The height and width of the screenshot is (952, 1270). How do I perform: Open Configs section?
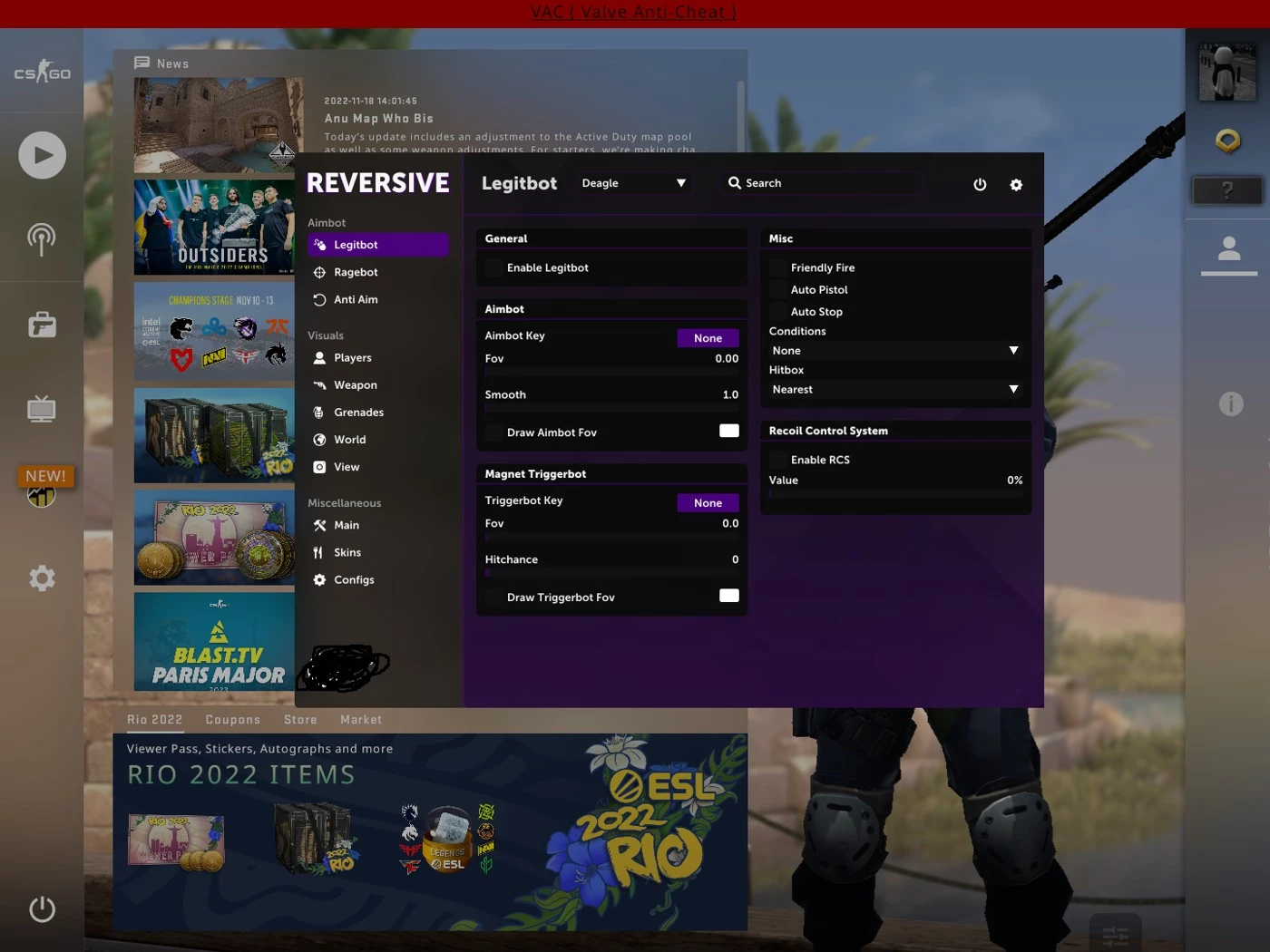click(378, 579)
